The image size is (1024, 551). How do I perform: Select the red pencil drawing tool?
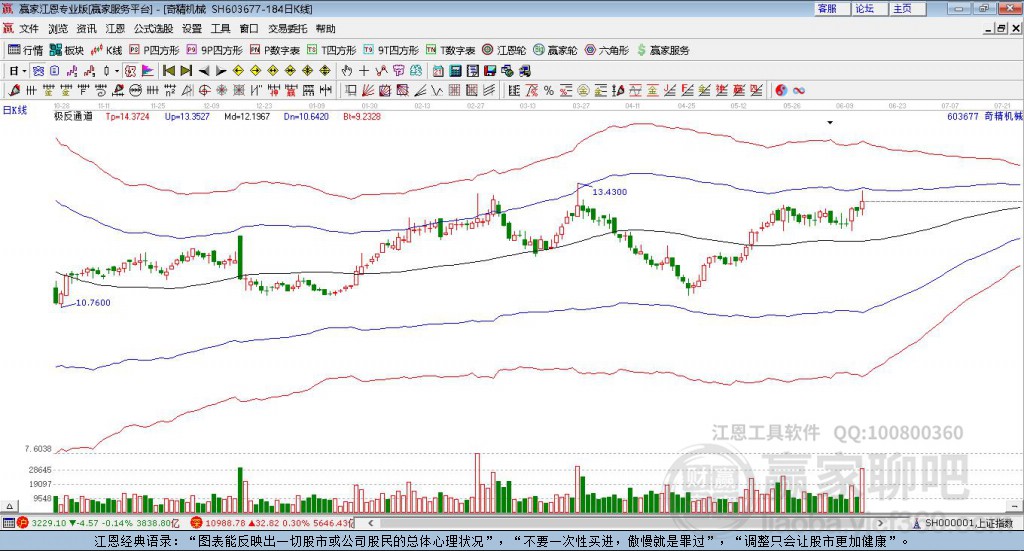click(x=14, y=91)
